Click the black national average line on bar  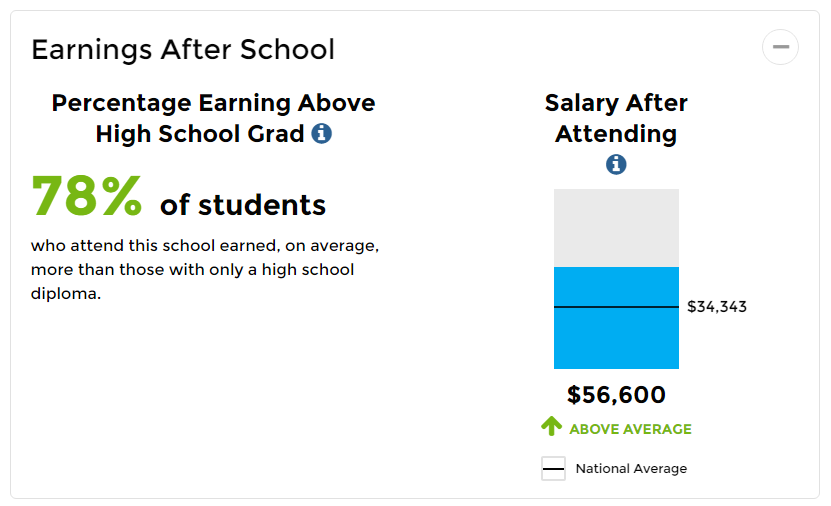[616, 307]
